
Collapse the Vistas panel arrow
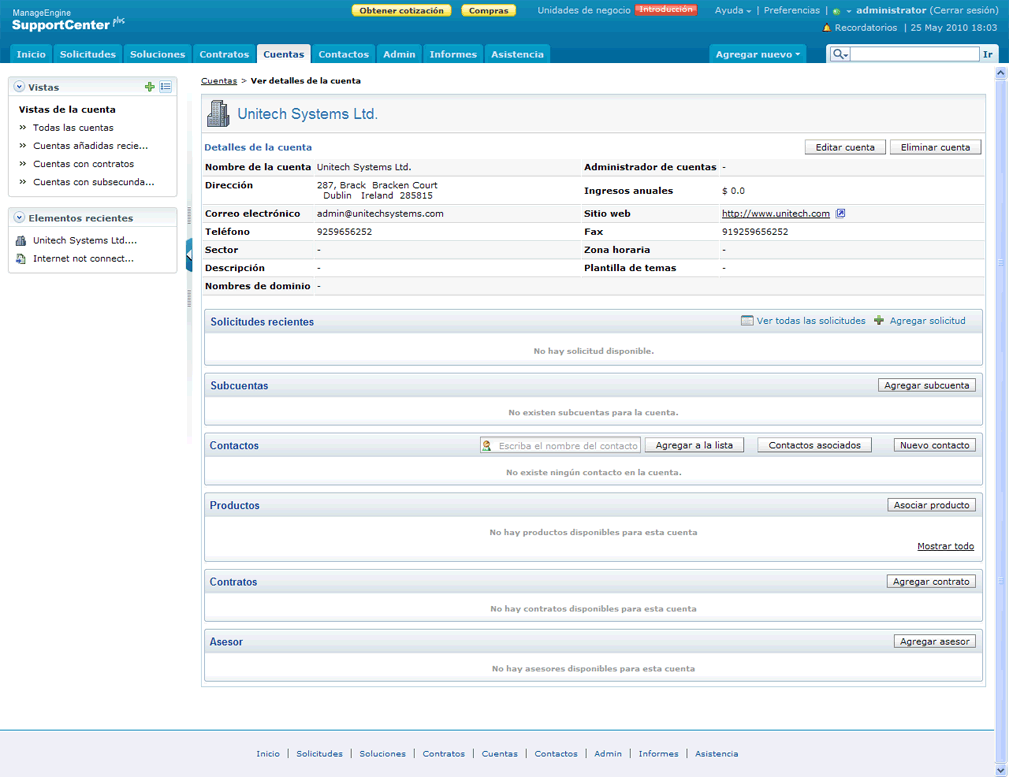pyautogui.click(x=19, y=86)
